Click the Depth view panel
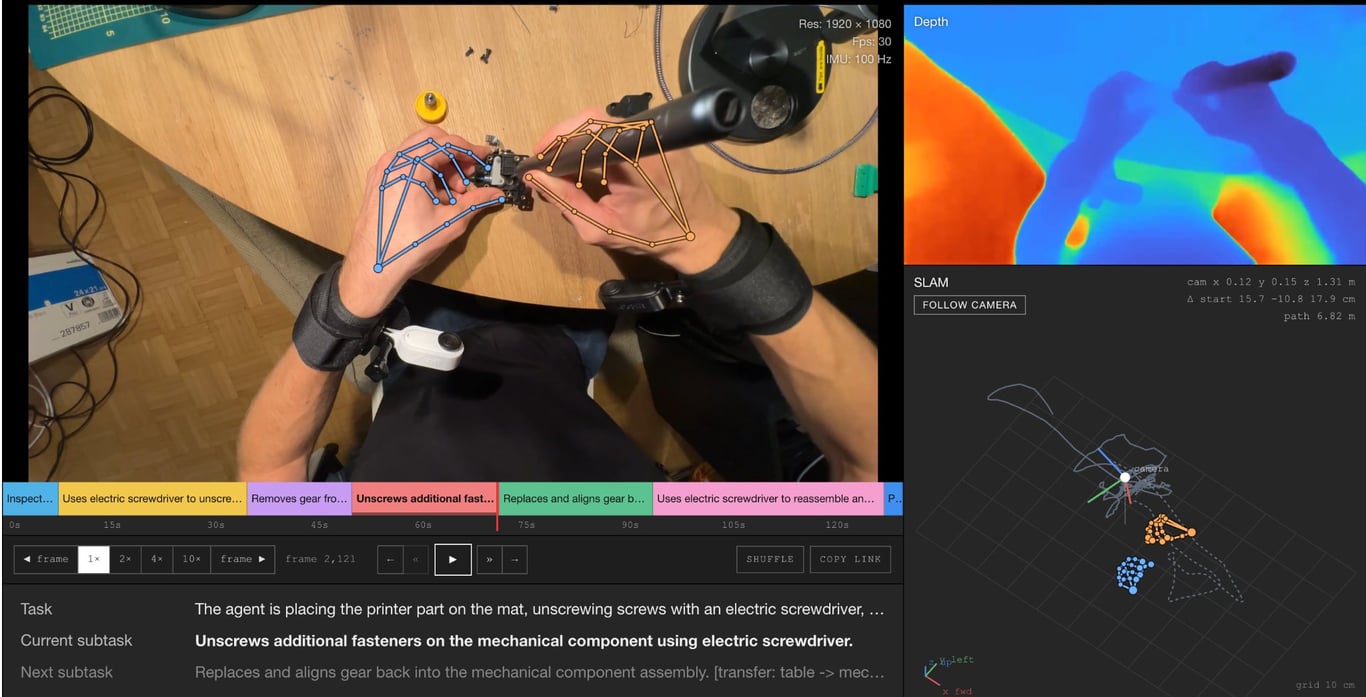 coord(1134,134)
